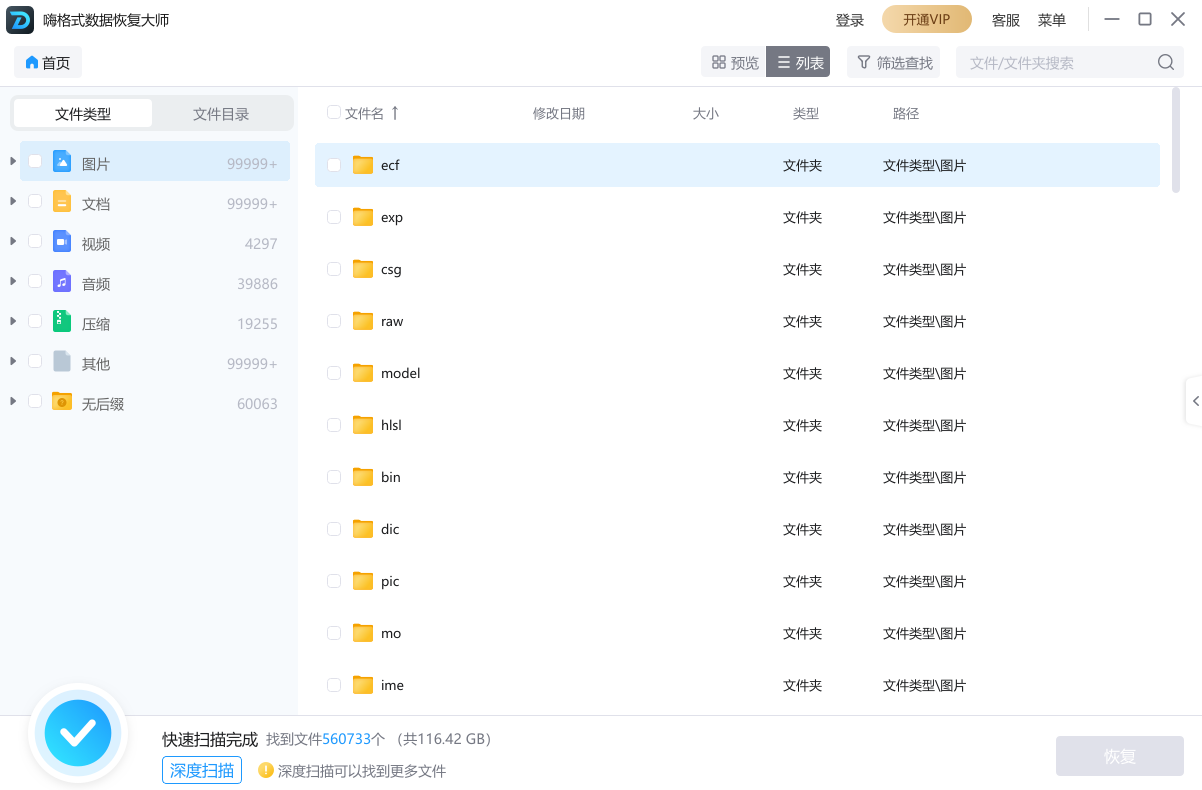Screen dimensions: 1202x790
Task: Switch to 列表 list view
Action: (797, 61)
